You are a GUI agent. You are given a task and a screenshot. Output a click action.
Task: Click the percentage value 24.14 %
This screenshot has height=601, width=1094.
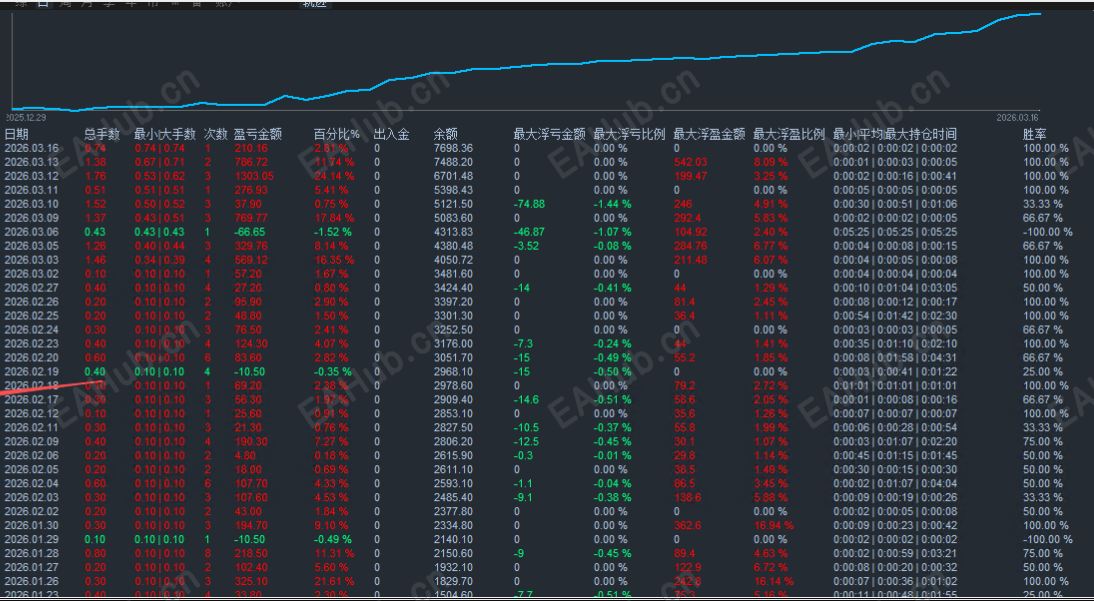click(x=334, y=176)
